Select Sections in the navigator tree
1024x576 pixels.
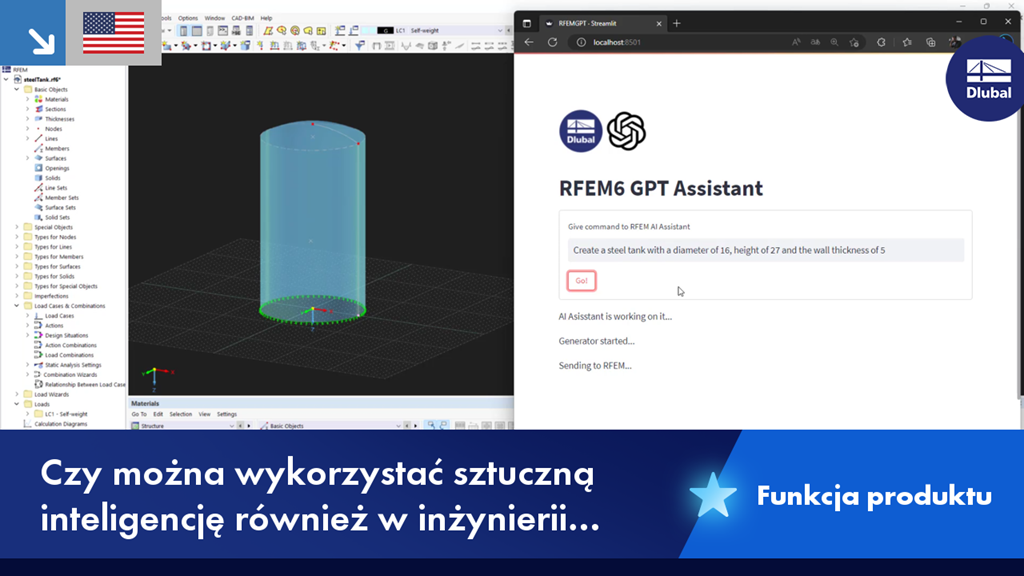click(x=55, y=109)
